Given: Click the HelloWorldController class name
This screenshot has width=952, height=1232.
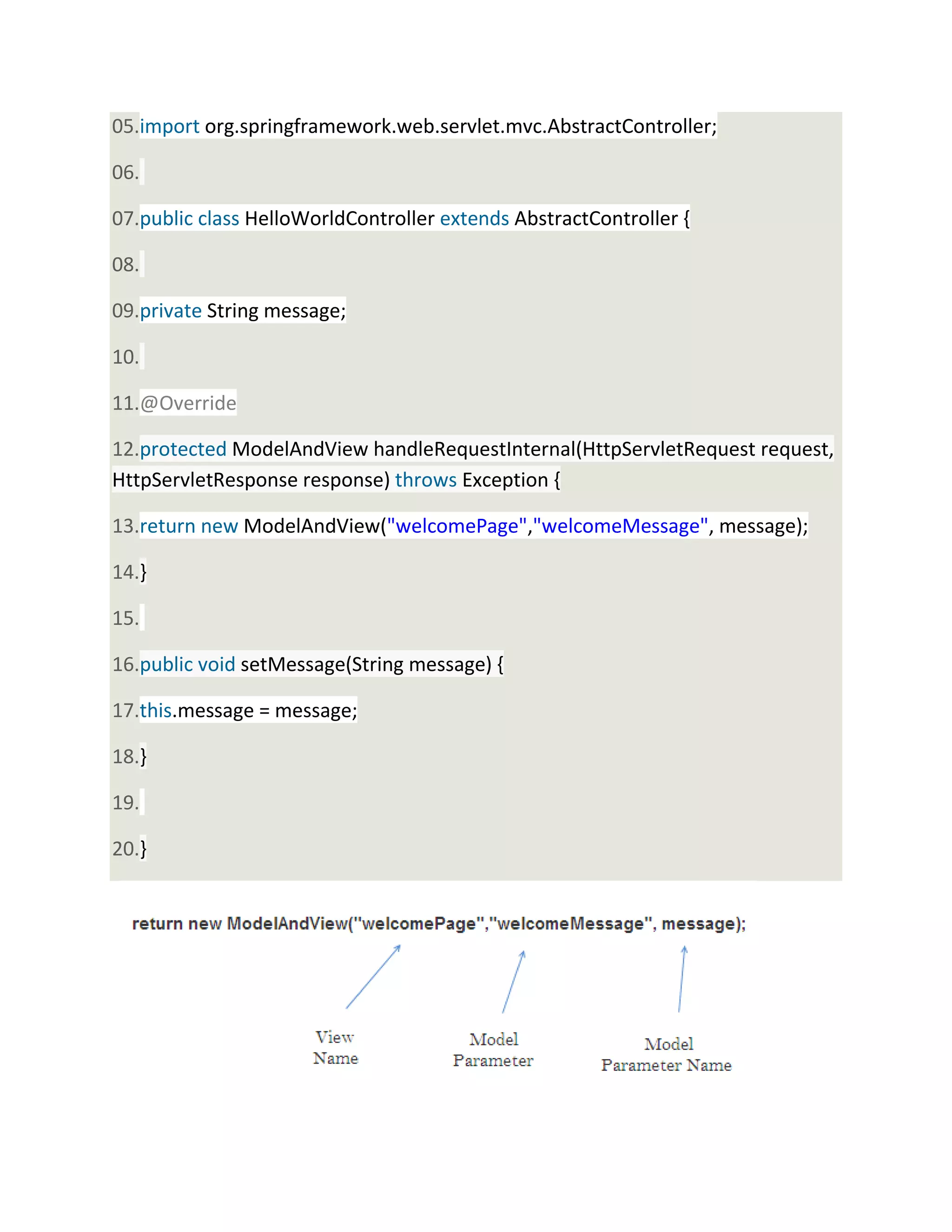Looking at the screenshot, I should [339, 219].
